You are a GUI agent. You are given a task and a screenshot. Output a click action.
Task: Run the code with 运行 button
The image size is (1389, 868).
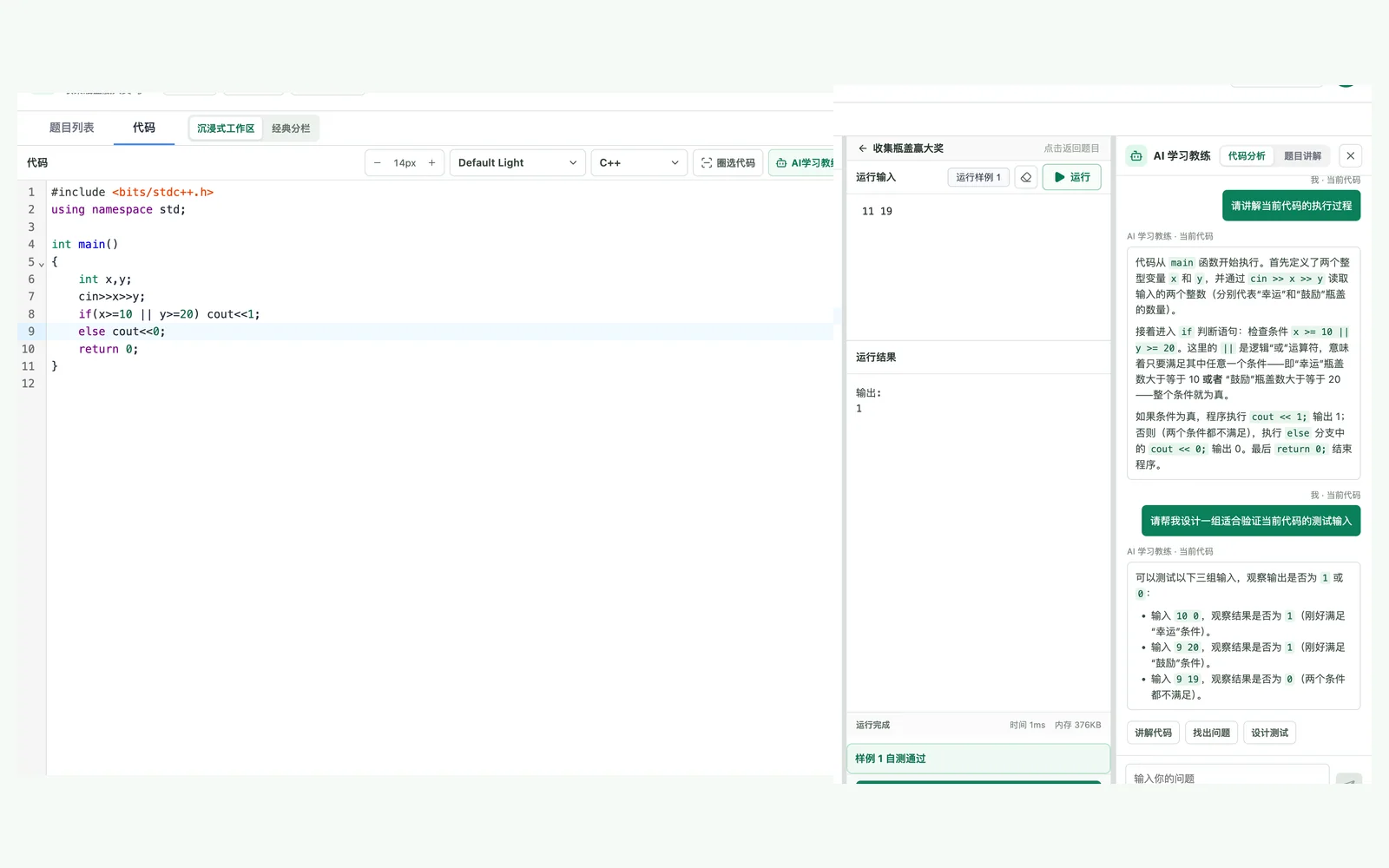(x=1072, y=177)
